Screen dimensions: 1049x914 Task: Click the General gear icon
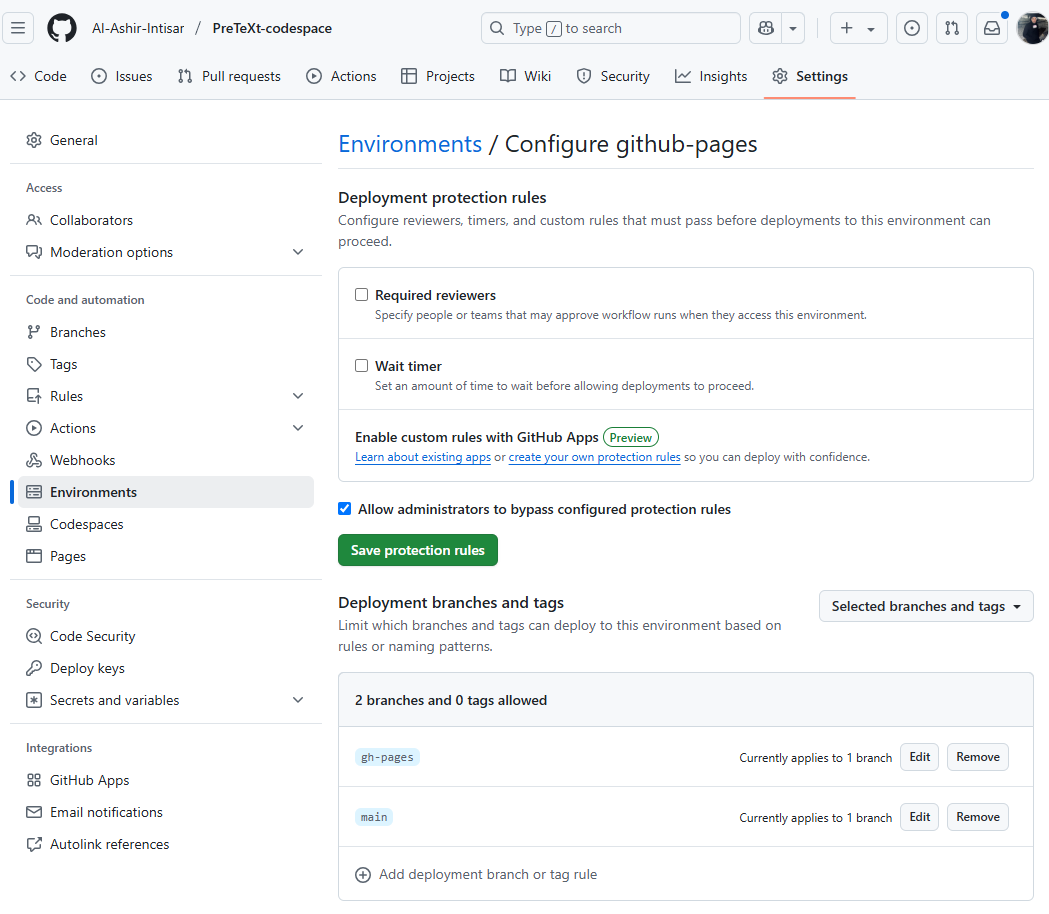tap(33, 140)
